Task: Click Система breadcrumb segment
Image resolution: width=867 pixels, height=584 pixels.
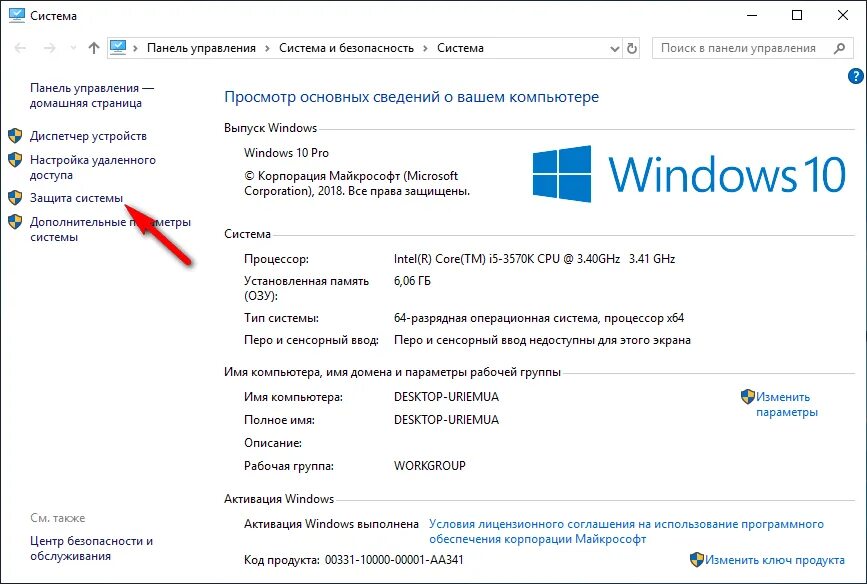Action: coord(460,48)
